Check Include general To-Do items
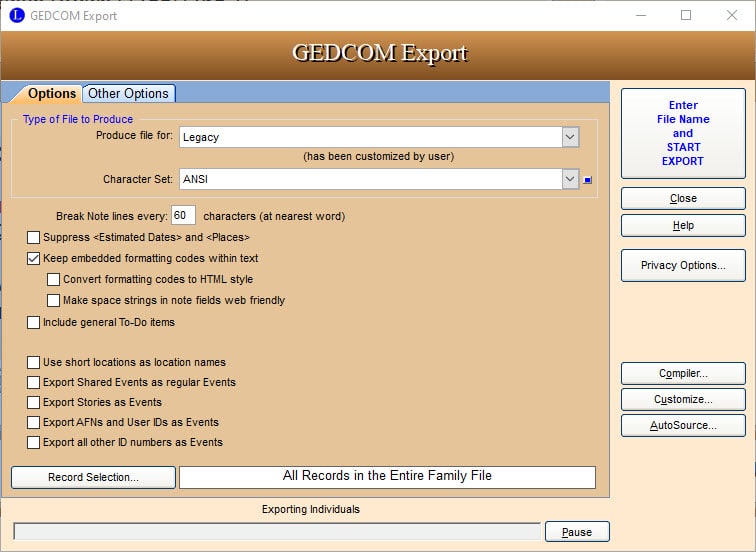The height and width of the screenshot is (552, 756). (34, 323)
